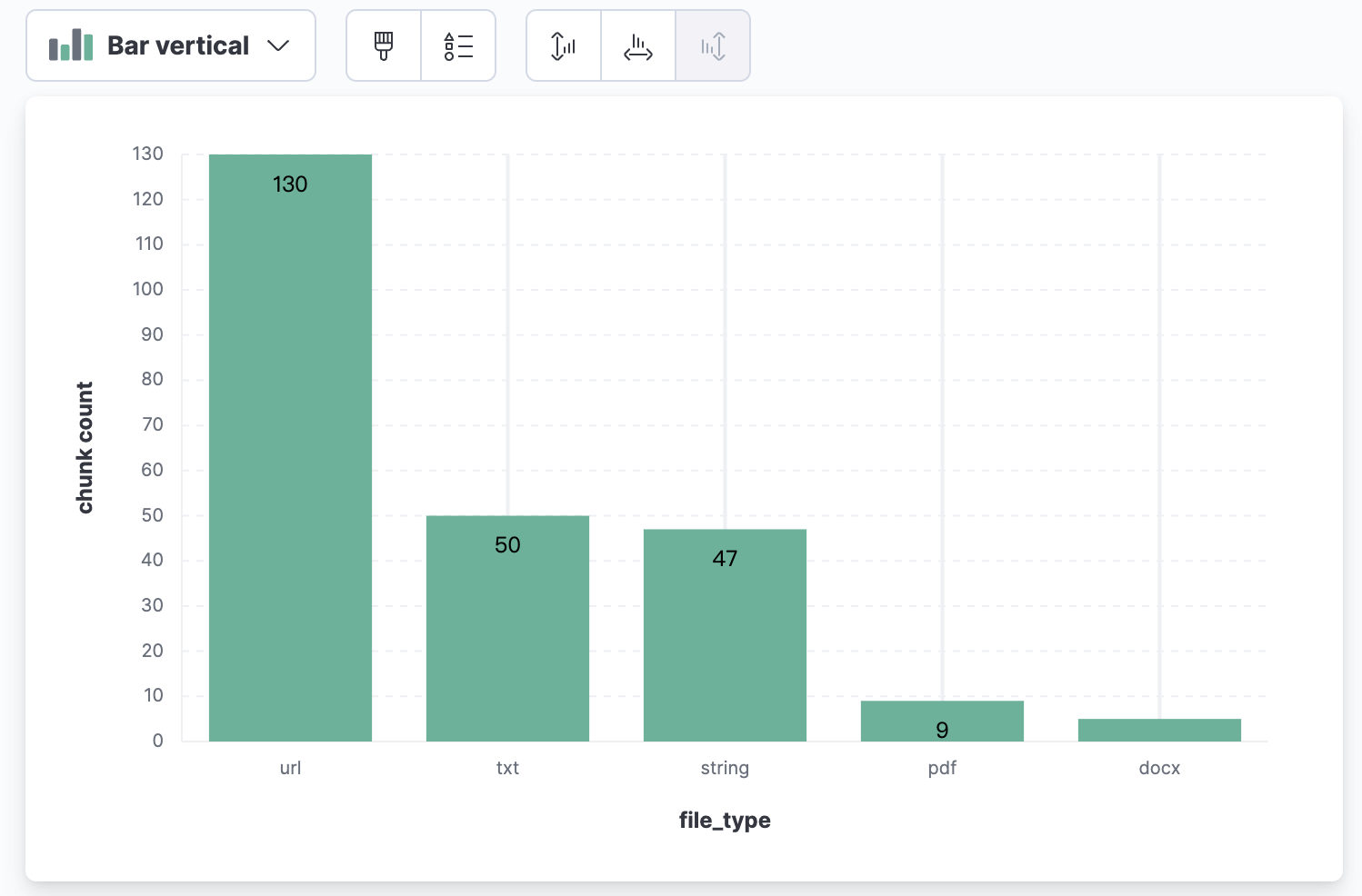The height and width of the screenshot is (896, 1362).
Task: Click the docx x-axis label
Action: click(1159, 768)
